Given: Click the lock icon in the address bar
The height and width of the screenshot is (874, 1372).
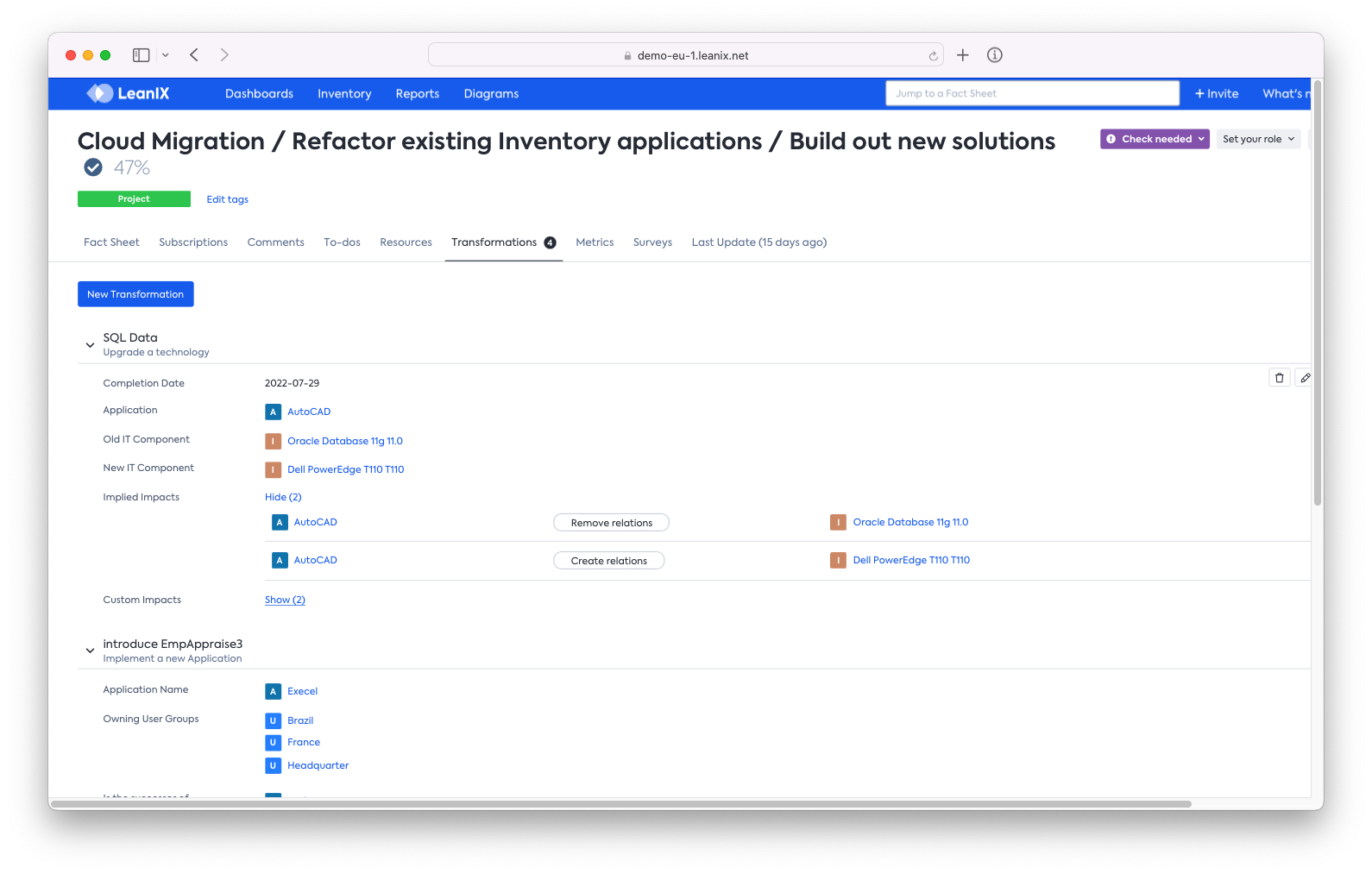Looking at the screenshot, I should pos(628,56).
